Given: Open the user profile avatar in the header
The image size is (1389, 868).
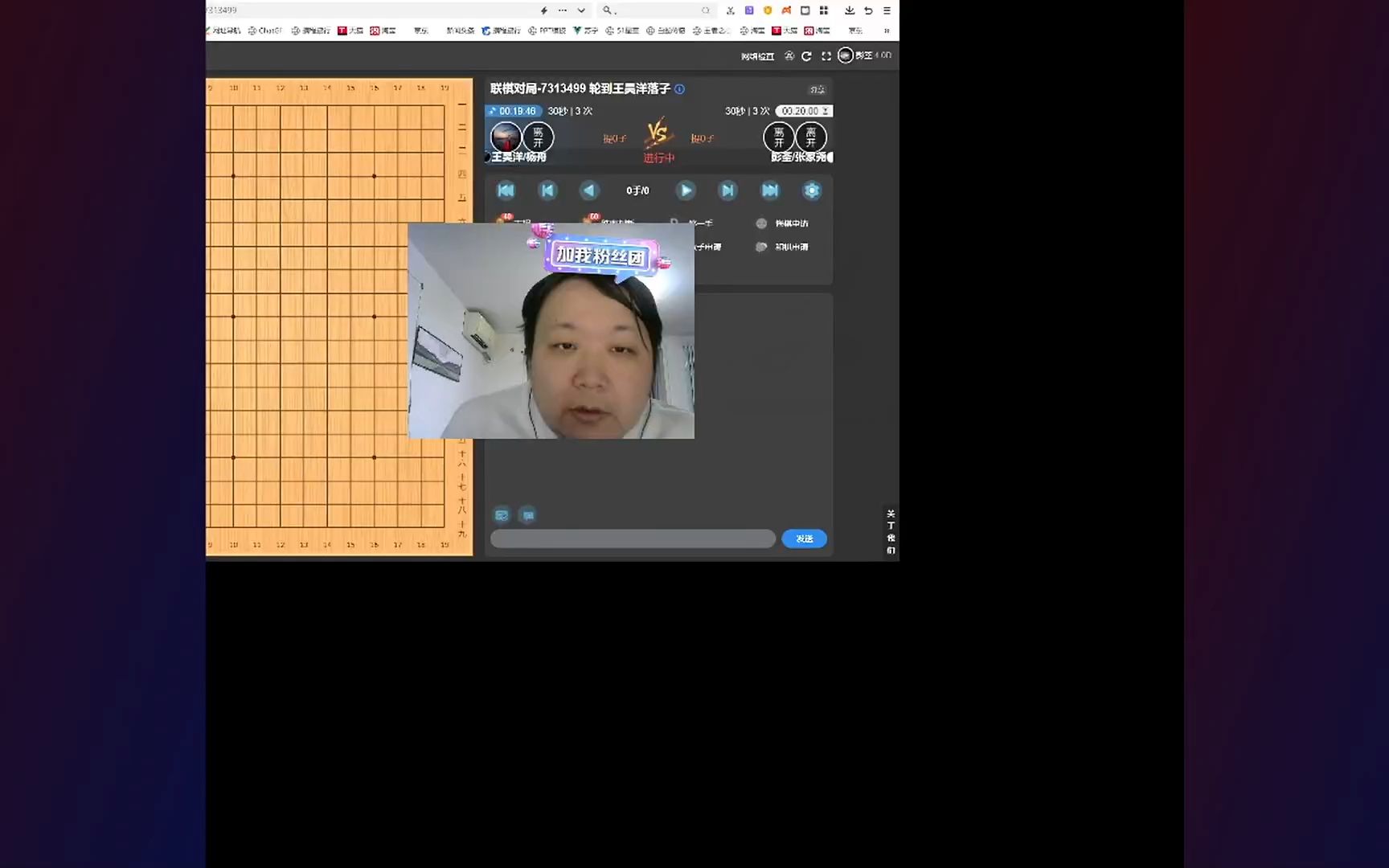Looking at the screenshot, I should point(845,55).
